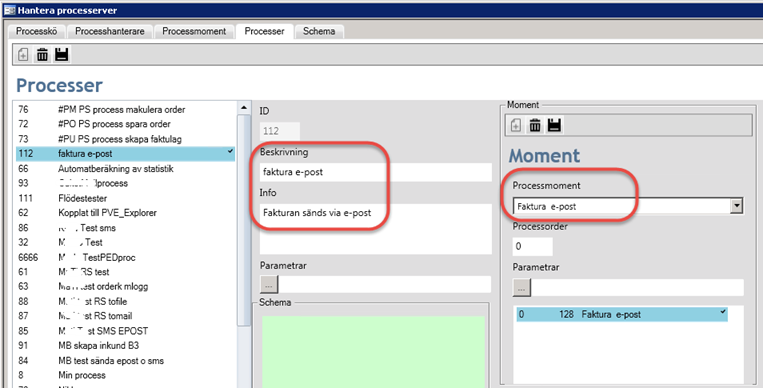Click the Processmoment combo box showing Faktura e-post
The width and height of the screenshot is (763, 388).
coord(628,206)
